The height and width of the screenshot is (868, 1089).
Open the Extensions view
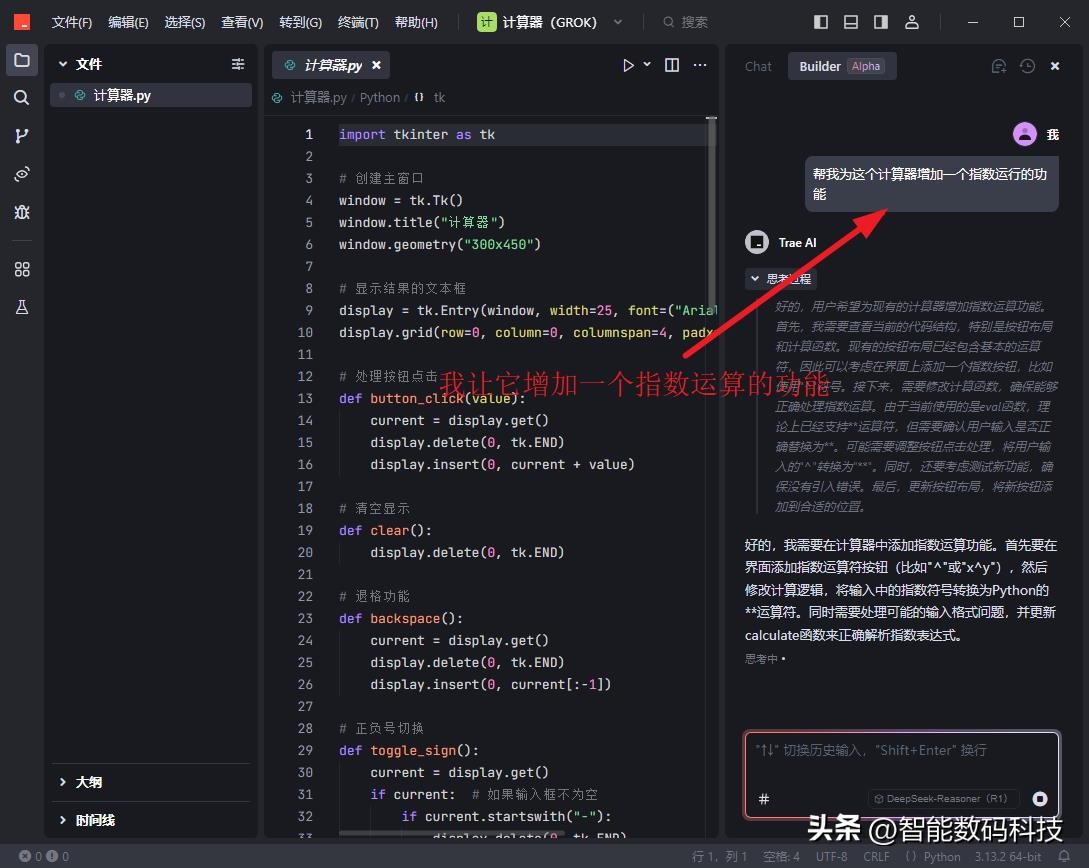pyautogui.click(x=22, y=268)
